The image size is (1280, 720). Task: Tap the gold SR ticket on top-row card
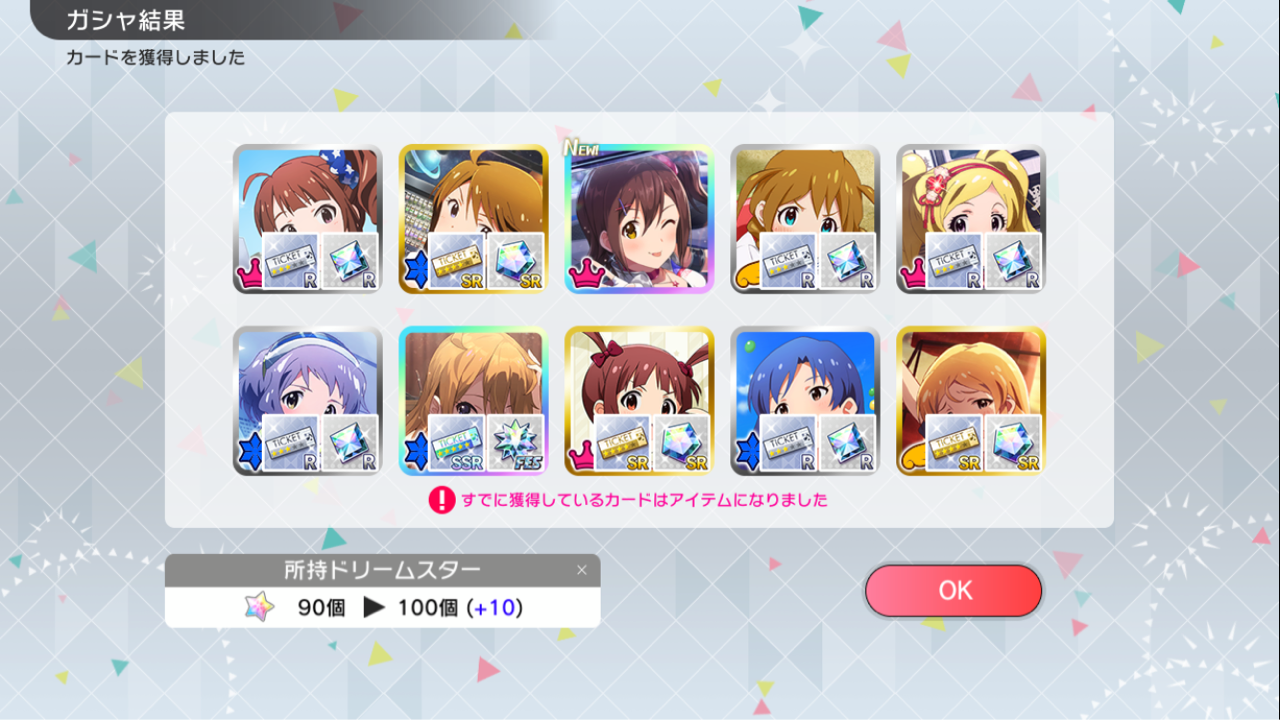pyautogui.click(x=457, y=261)
